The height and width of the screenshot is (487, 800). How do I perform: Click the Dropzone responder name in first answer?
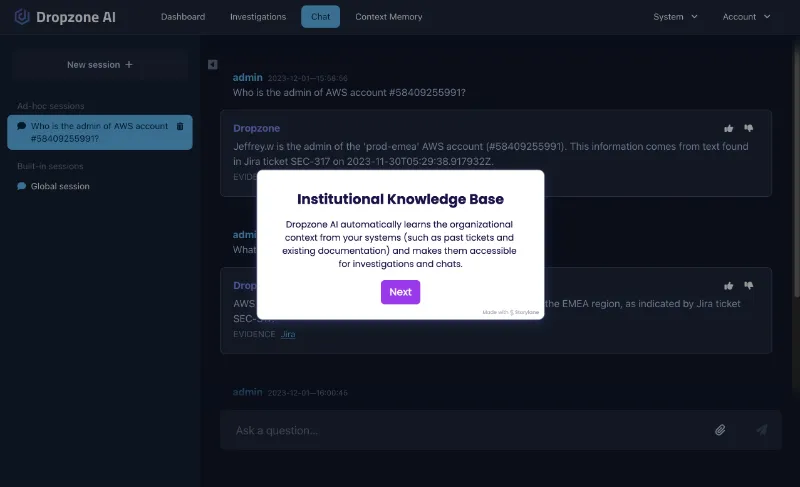click(256, 128)
